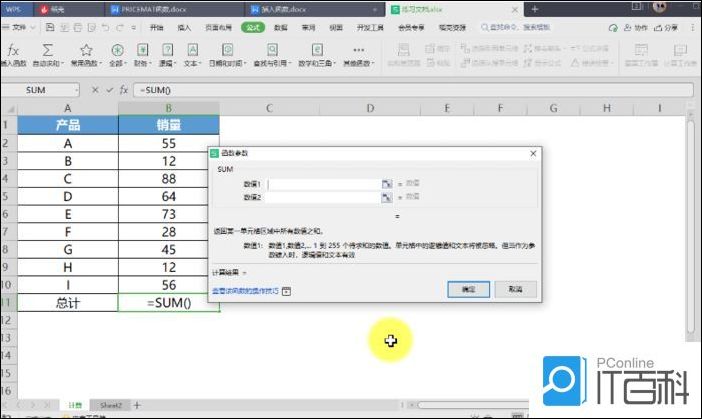Click the Insert Function (插入函数) ribbon icon

click(13, 54)
